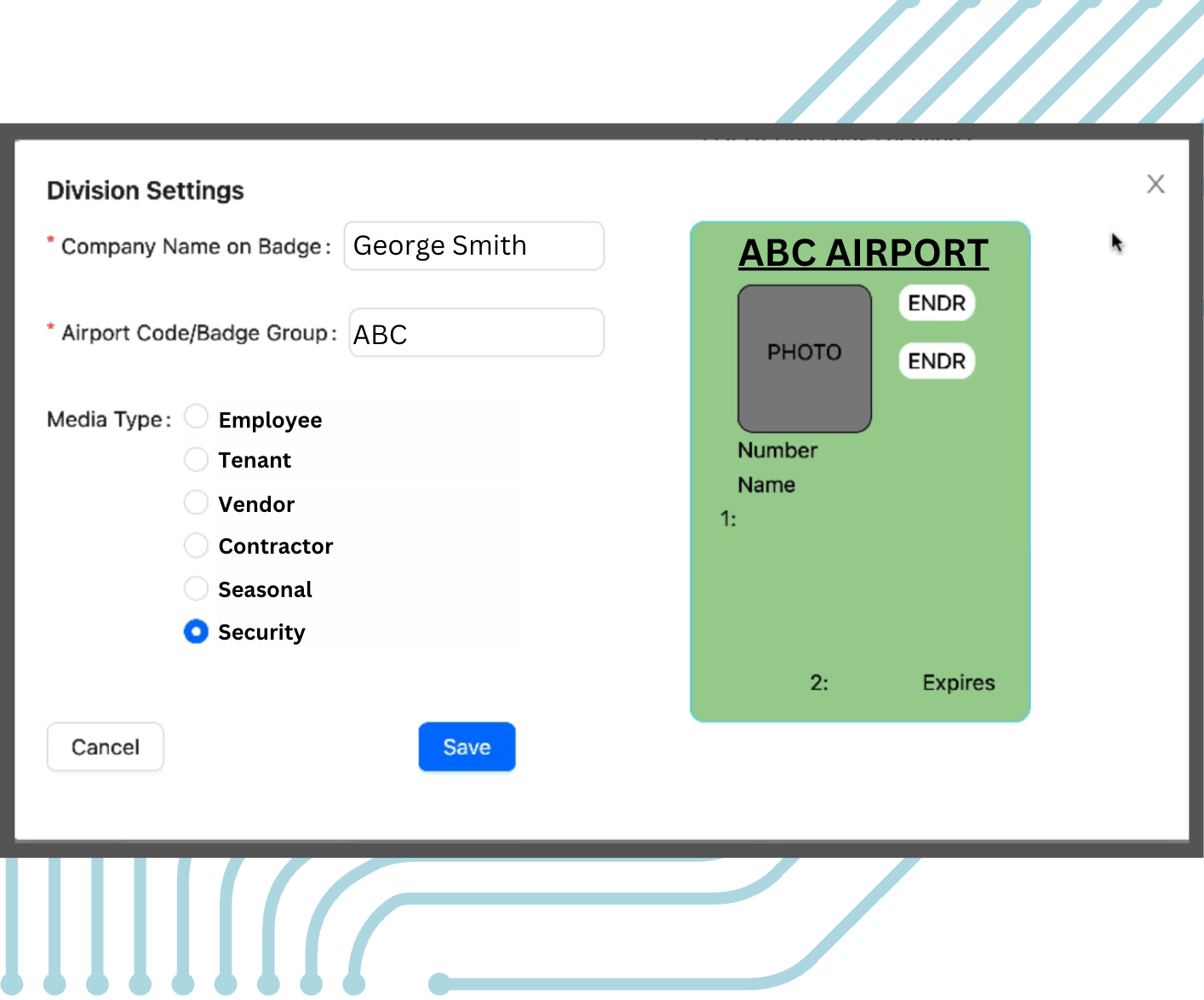Click the Expires label on badge

click(959, 683)
